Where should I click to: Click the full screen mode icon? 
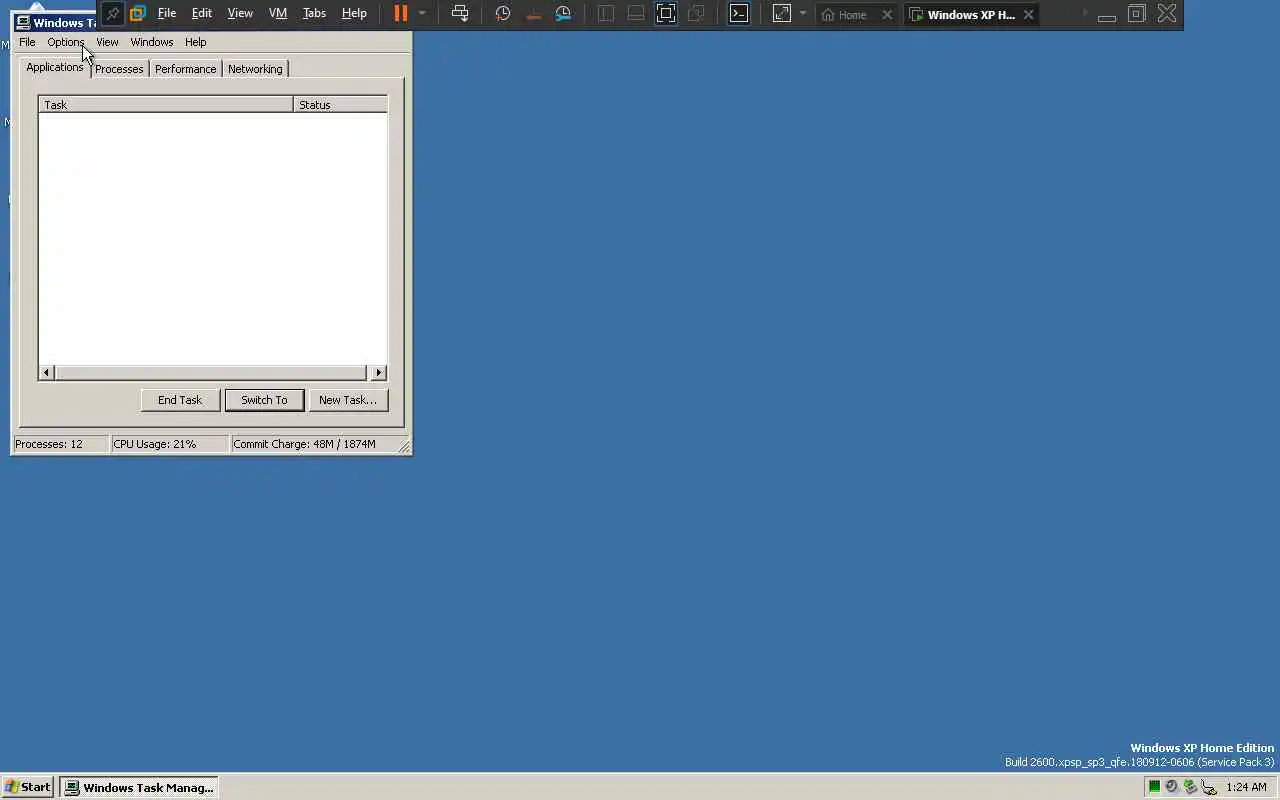point(666,14)
